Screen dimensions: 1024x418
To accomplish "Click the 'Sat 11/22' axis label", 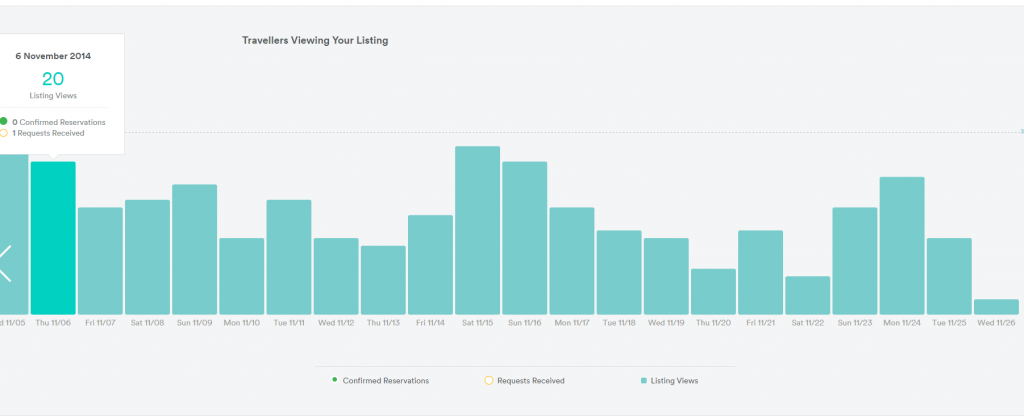I will tap(808, 323).
